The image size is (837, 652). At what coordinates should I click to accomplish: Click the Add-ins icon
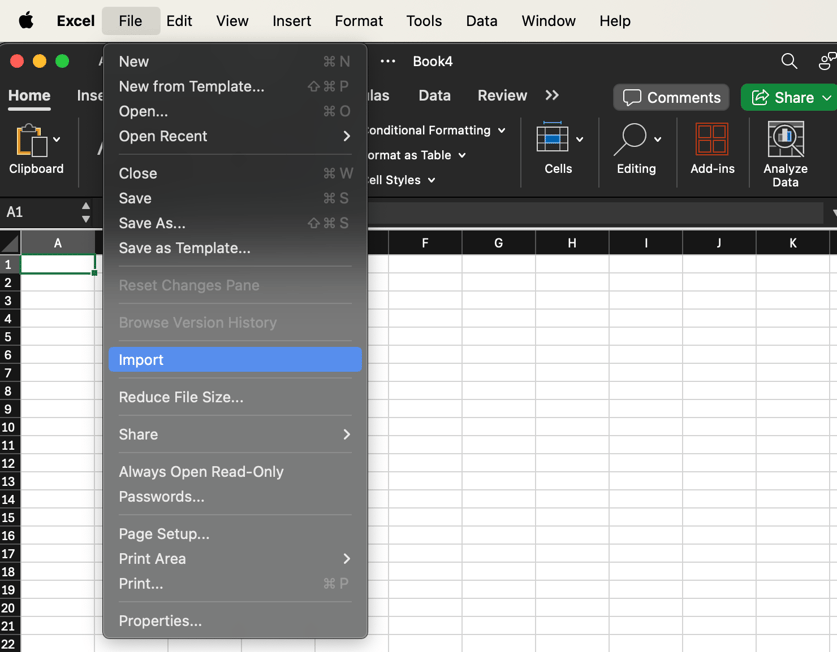[712, 141]
